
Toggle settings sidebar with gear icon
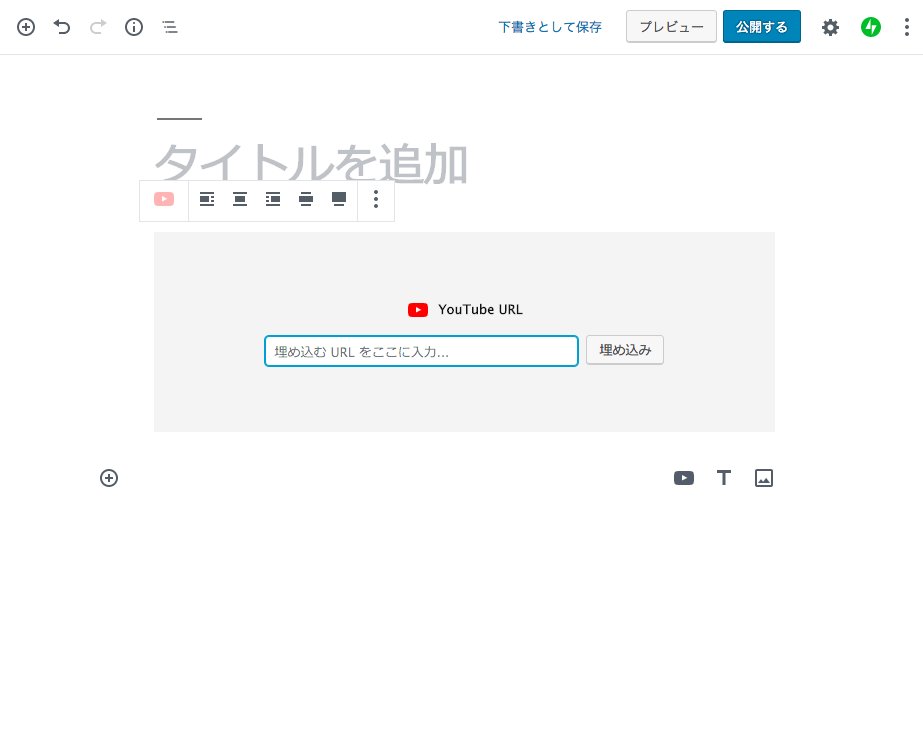[830, 27]
